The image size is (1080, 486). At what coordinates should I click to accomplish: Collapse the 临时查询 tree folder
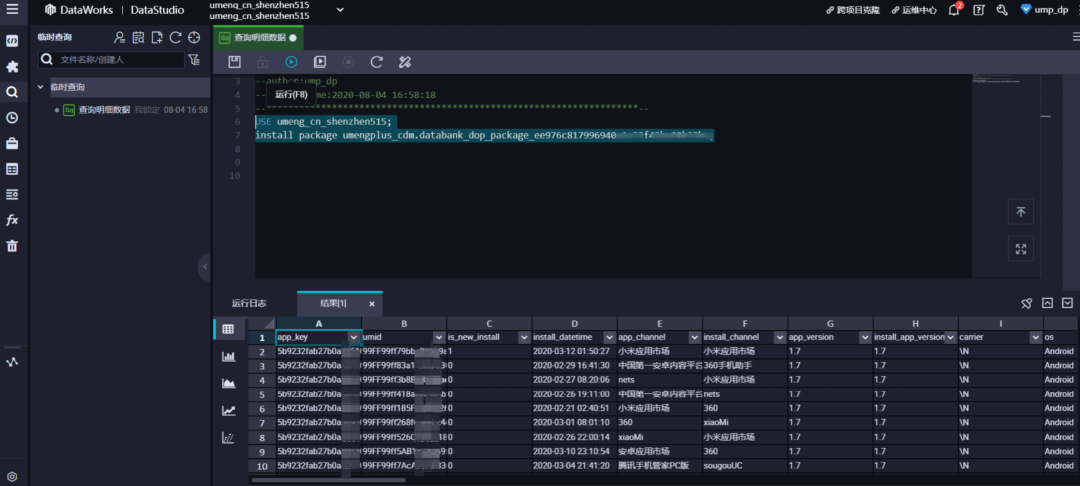click(x=41, y=87)
